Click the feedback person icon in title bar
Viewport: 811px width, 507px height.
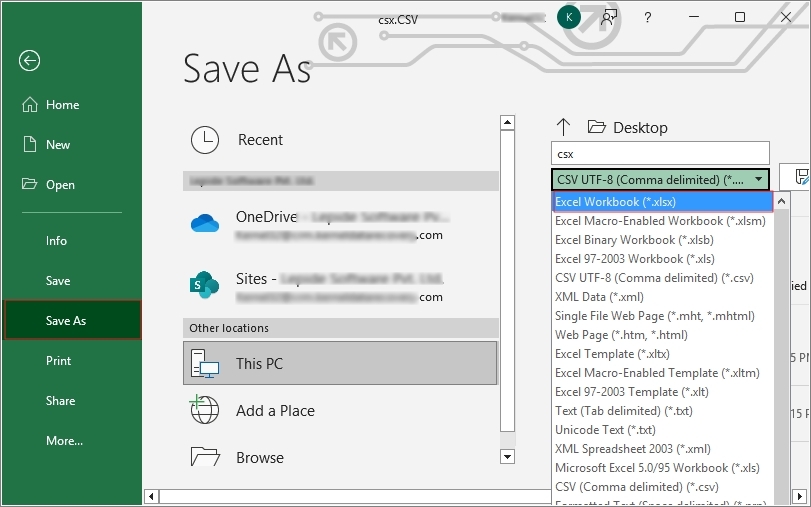pyautogui.click(x=609, y=18)
